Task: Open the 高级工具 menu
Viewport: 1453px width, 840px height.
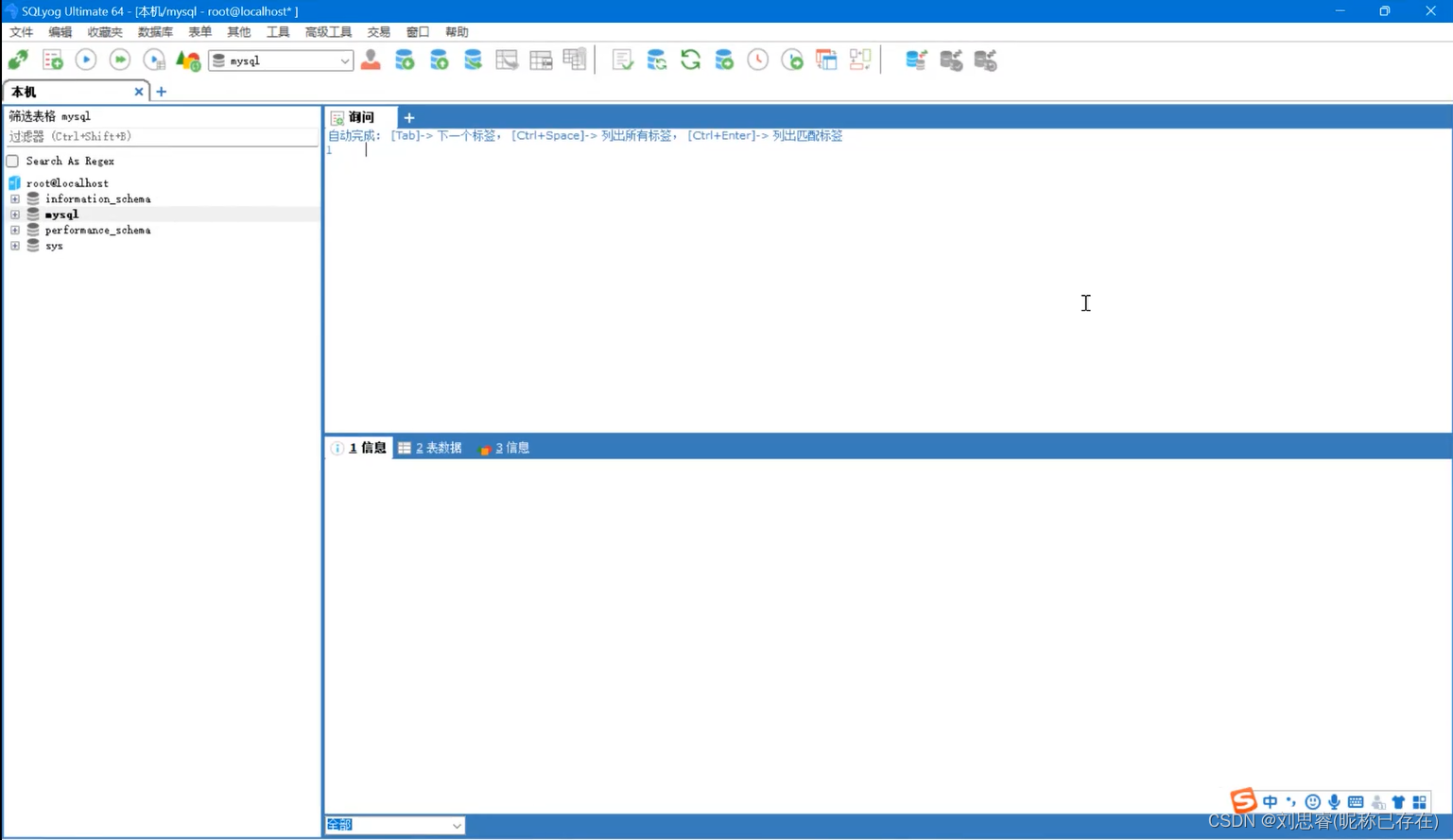Action: click(328, 32)
